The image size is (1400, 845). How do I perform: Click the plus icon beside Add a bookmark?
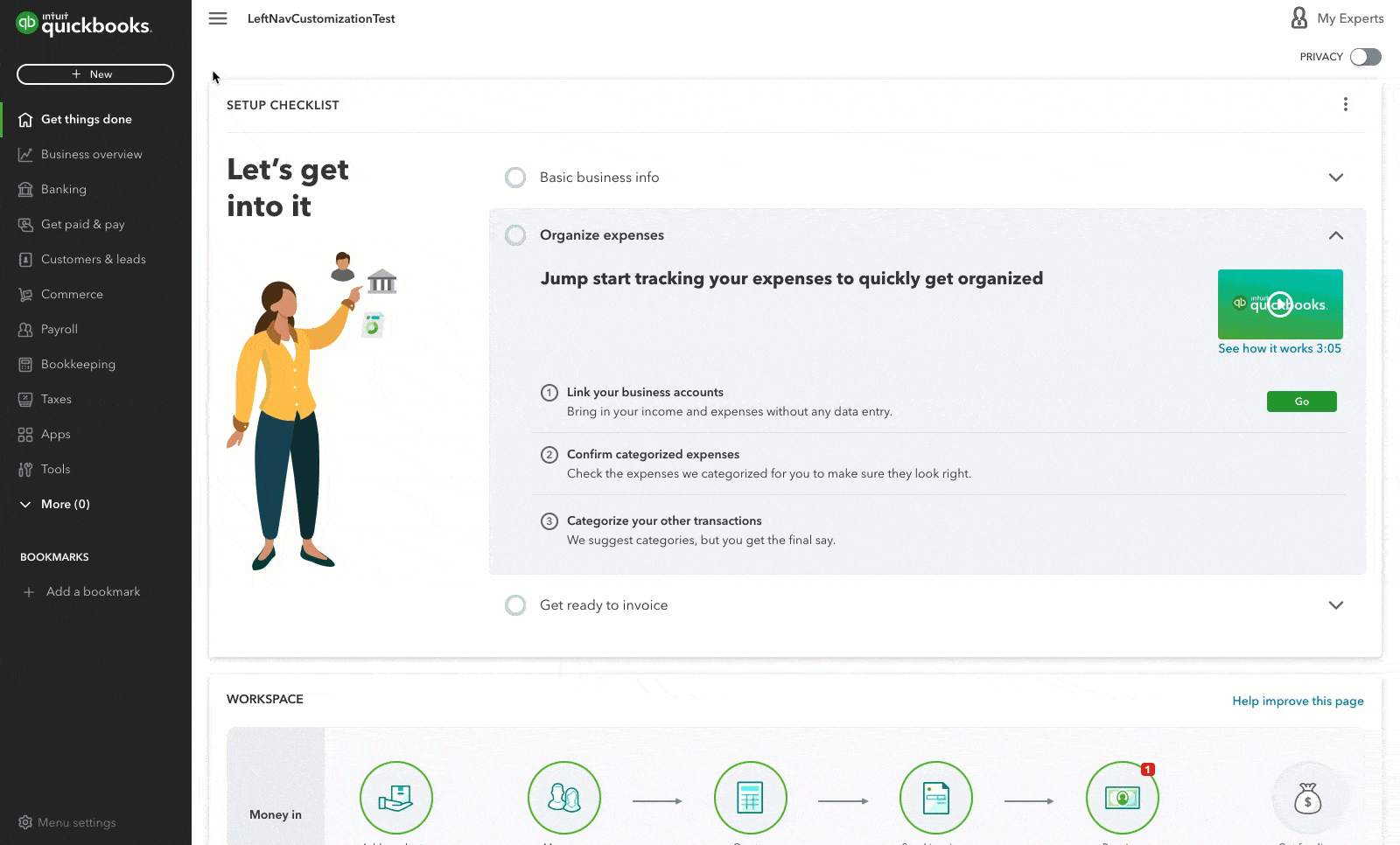click(x=29, y=592)
